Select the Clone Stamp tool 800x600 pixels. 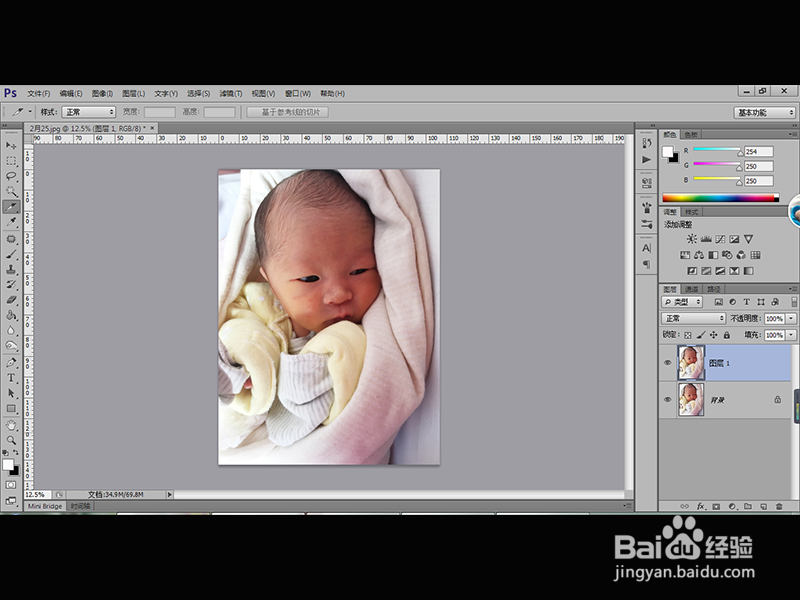tap(11, 269)
